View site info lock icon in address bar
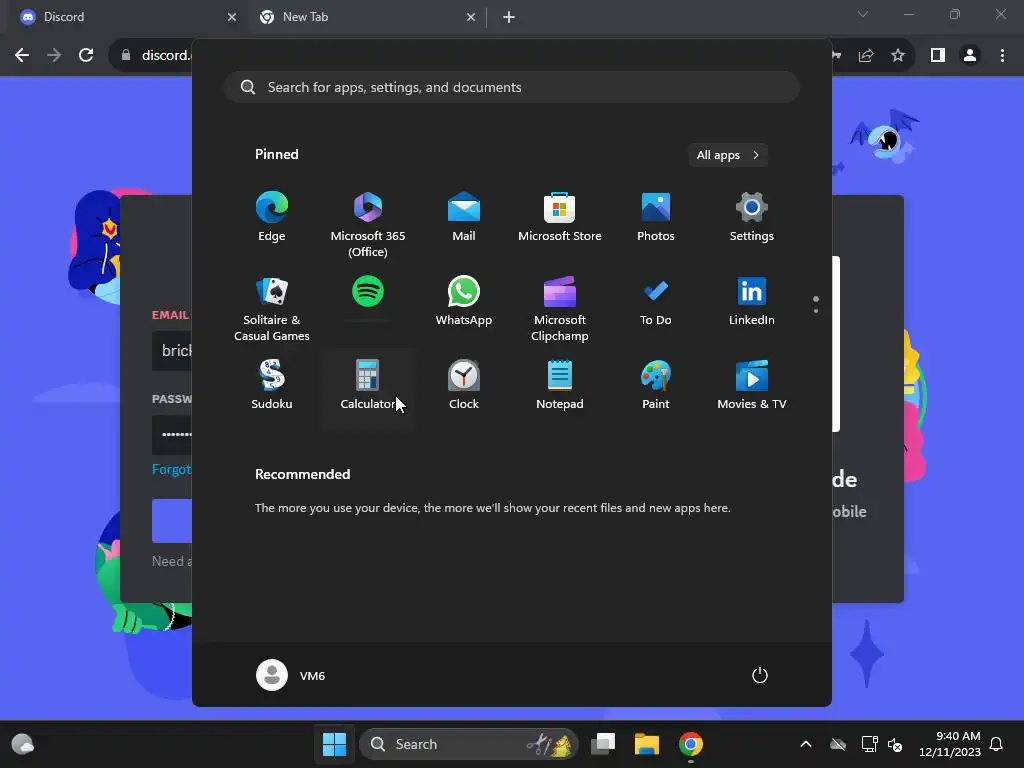 point(126,56)
